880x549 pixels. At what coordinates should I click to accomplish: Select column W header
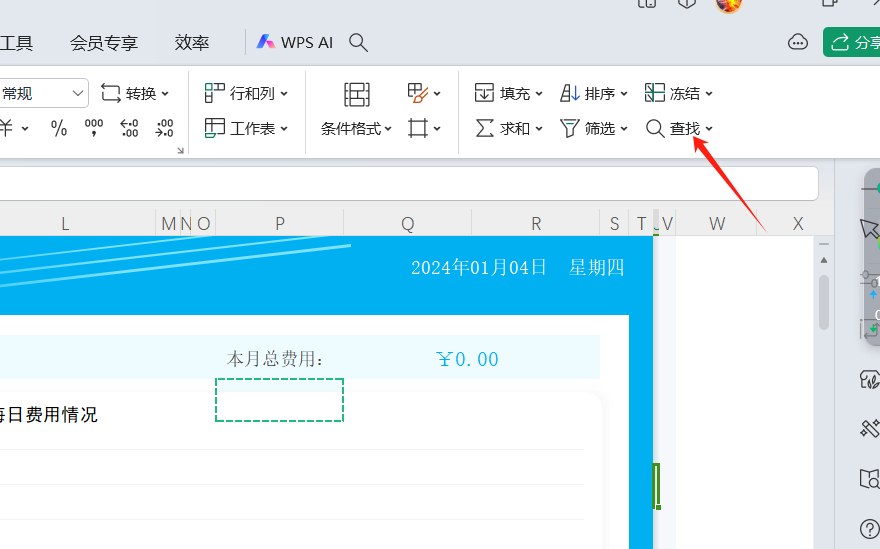(717, 223)
